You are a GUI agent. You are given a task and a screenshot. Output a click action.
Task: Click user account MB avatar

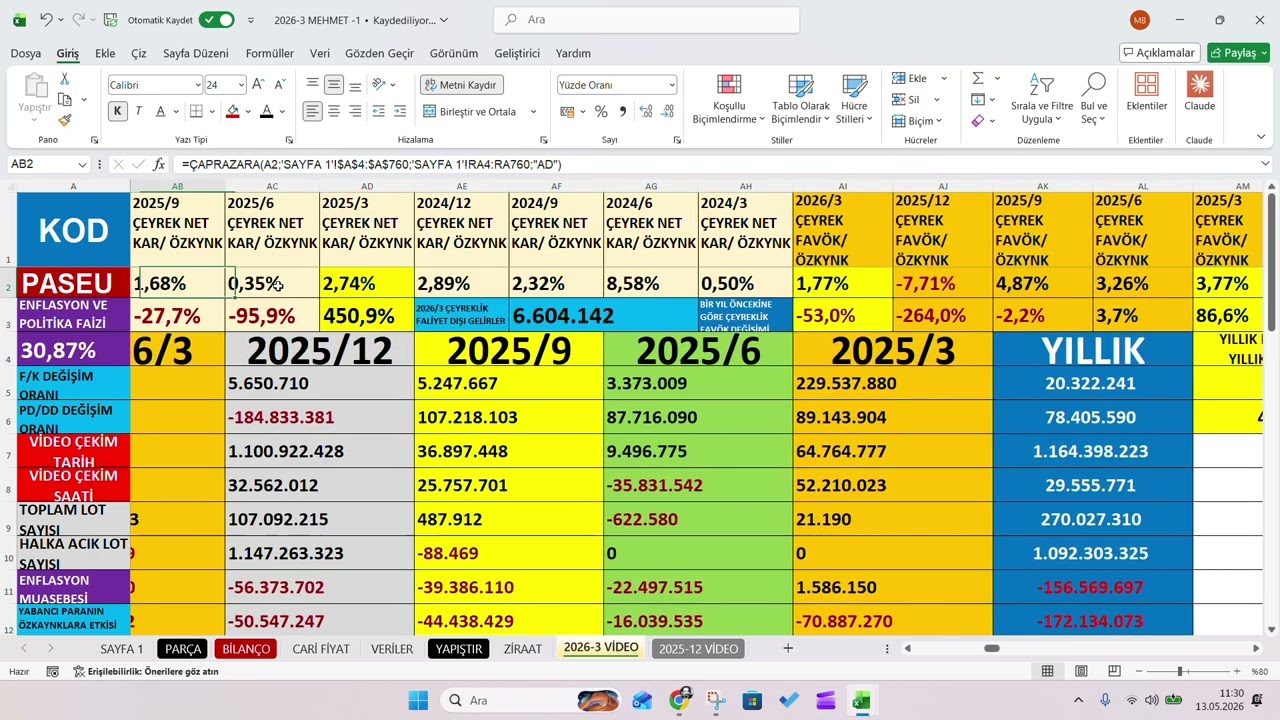pos(1140,20)
